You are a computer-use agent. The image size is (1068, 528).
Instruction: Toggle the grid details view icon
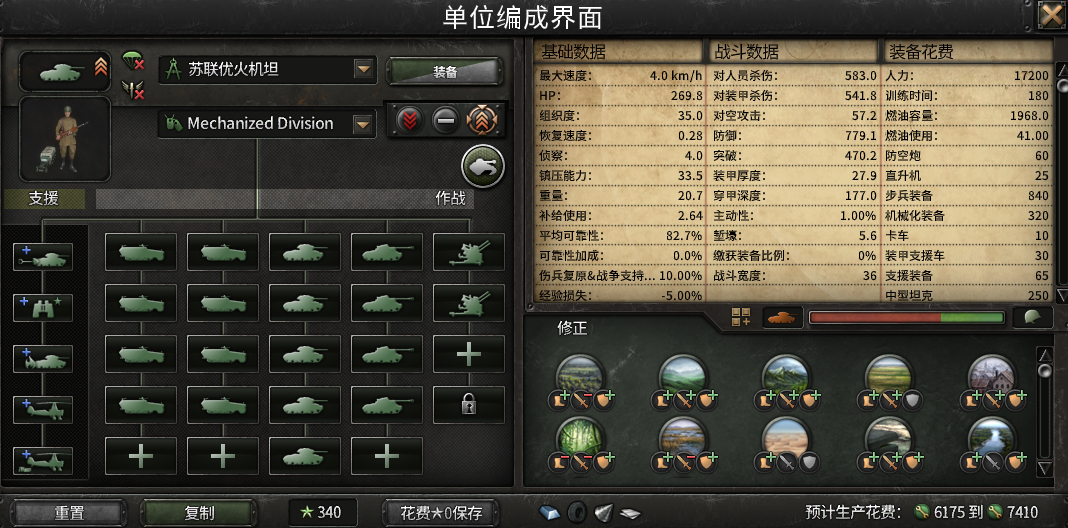[741, 317]
